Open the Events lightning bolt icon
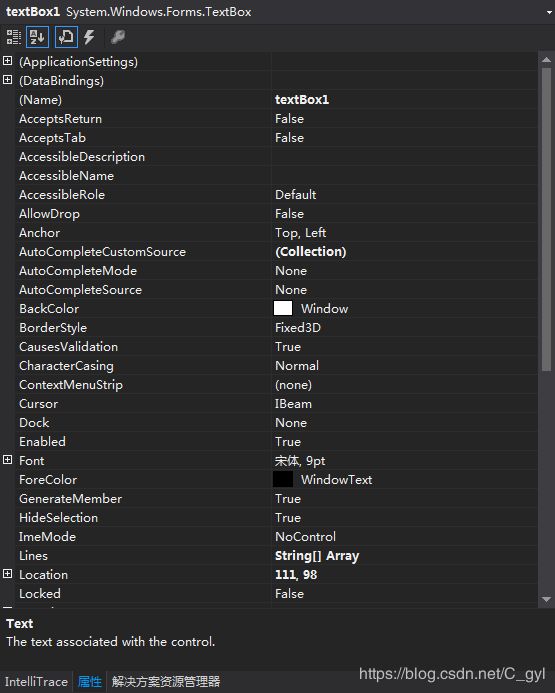 coord(90,37)
